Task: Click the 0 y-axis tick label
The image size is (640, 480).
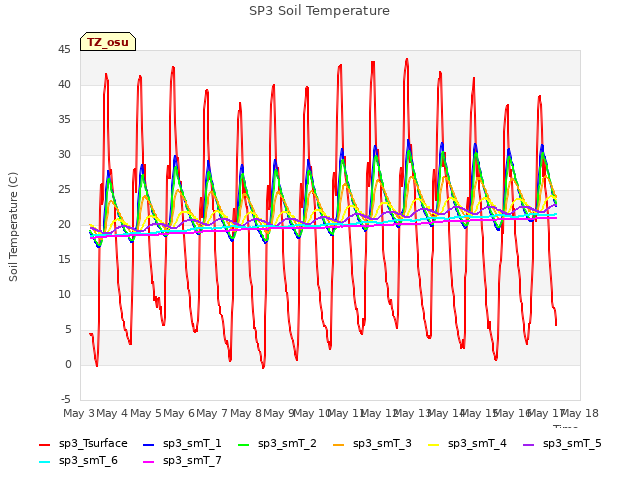Action: click(68, 365)
